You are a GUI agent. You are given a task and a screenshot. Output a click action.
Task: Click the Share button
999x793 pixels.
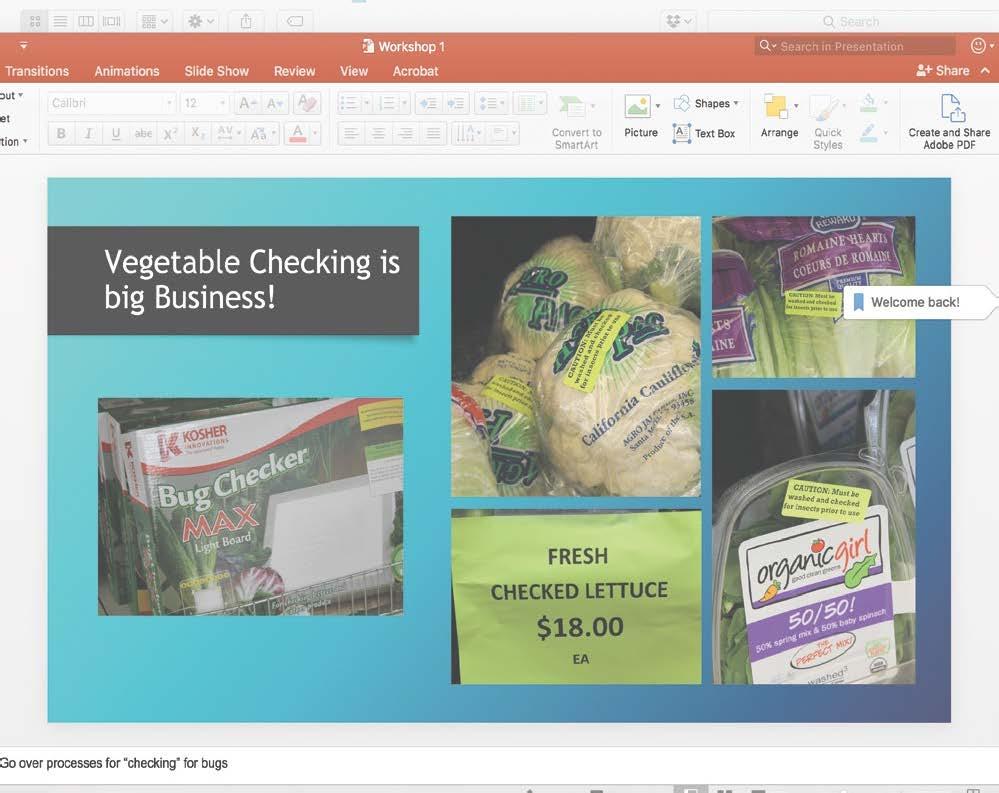coord(943,71)
